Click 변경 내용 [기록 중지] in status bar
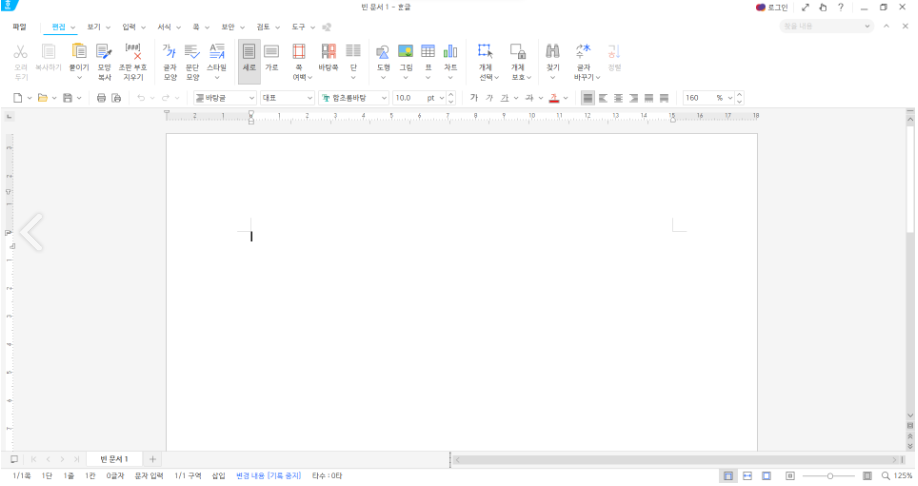This screenshot has width=918, height=486. pyautogui.click(x=269, y=475)
